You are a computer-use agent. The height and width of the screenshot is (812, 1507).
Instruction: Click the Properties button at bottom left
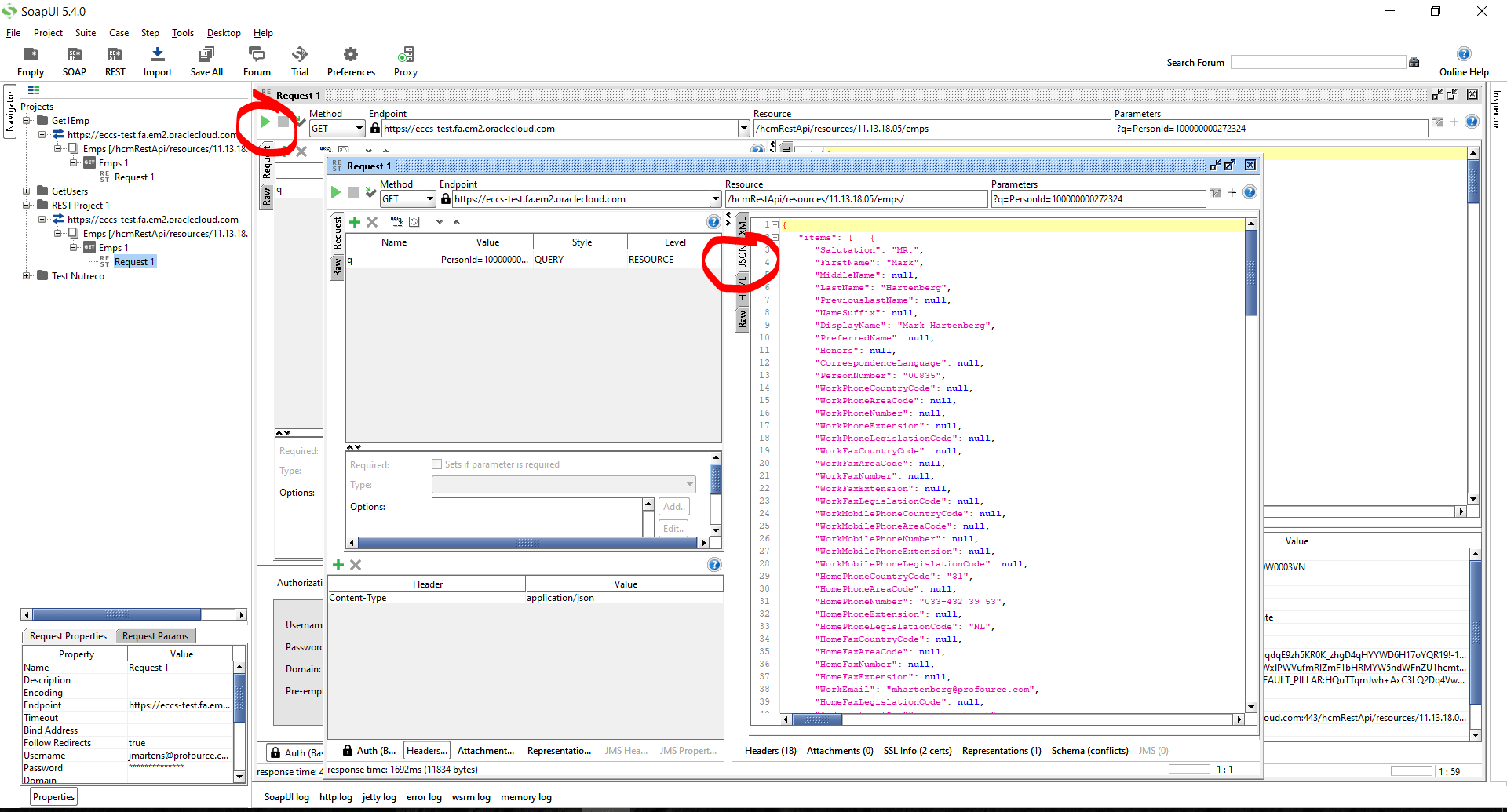pos(53,797)
